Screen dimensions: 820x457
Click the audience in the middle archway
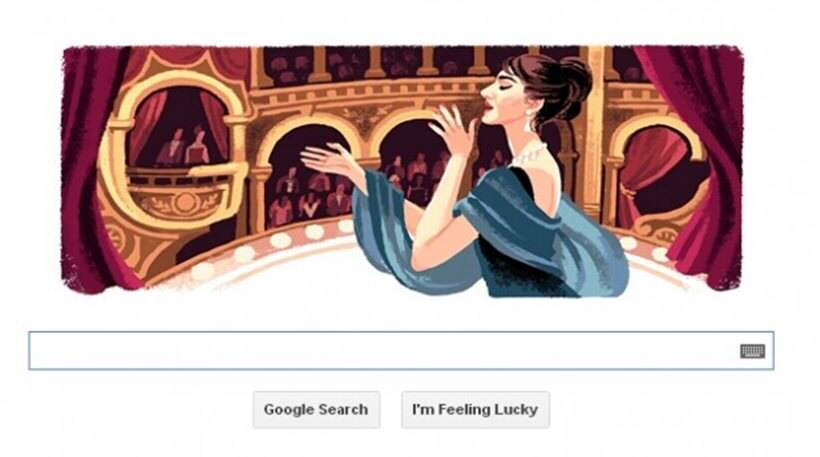(x=413, y=175)
